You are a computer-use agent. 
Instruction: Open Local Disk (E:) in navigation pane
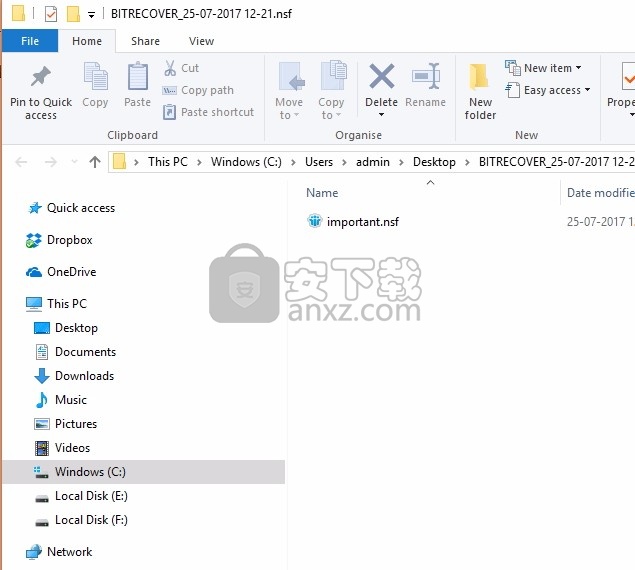pos(91,496)
